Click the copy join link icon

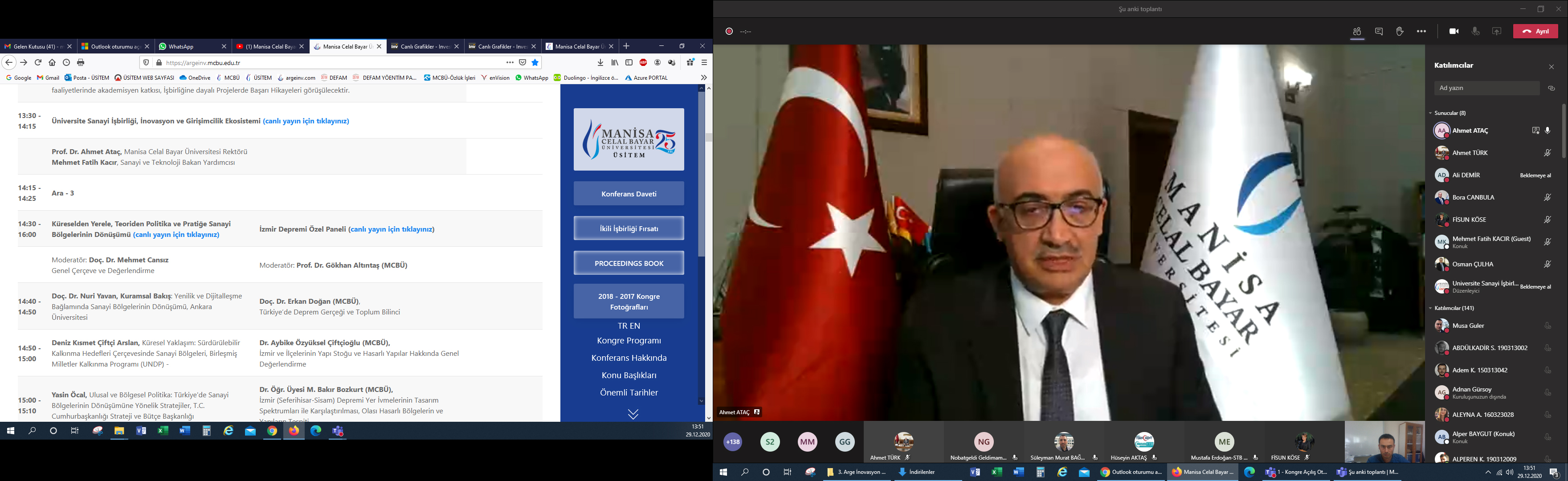pos(1552,88)
